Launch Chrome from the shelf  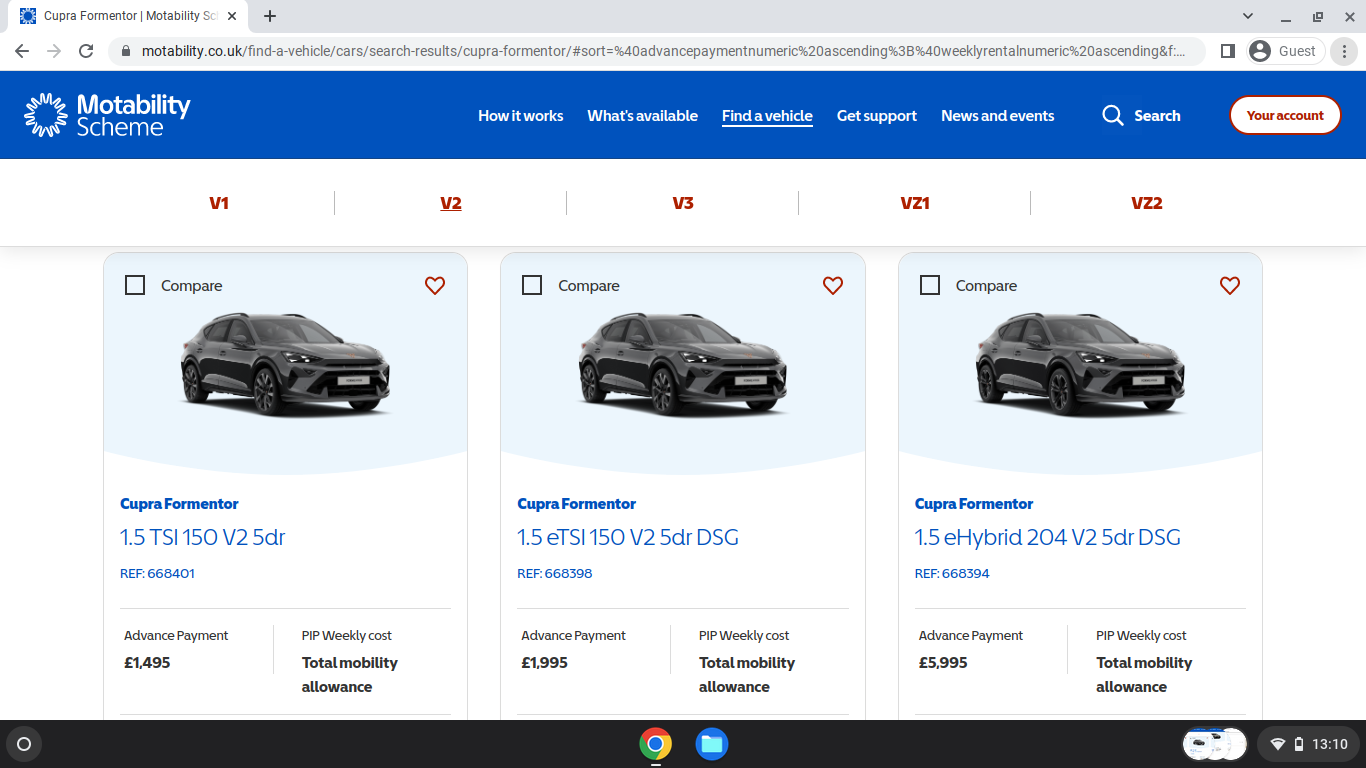[656, 744]
